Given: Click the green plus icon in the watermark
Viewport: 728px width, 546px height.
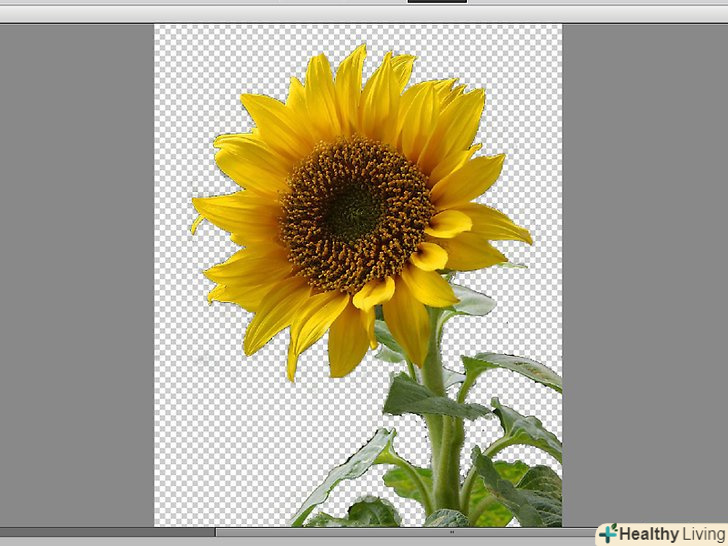Looking at the screenshot, I should [608, 535].
